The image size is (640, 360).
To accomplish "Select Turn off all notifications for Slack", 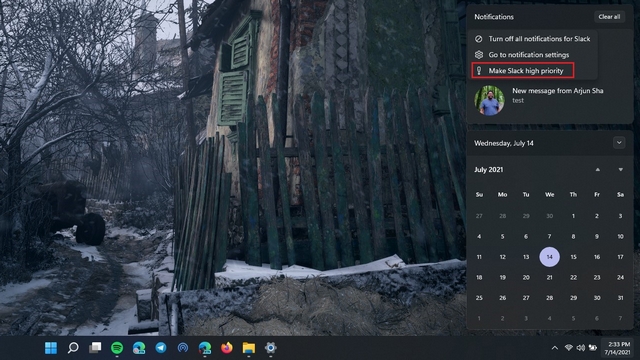I will tap(532, 39).
